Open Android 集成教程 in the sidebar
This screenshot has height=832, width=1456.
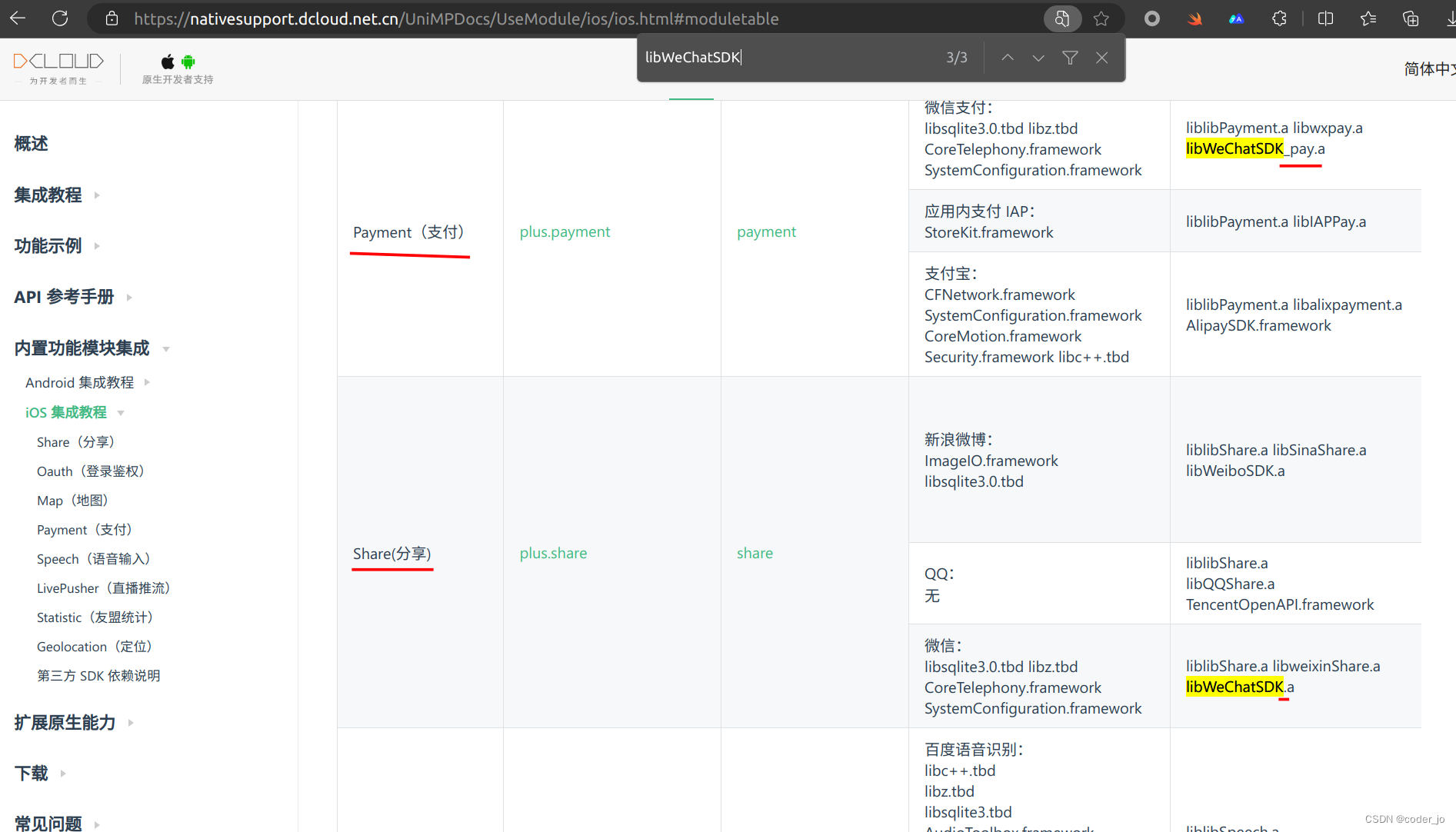click(x=79, y=382)
